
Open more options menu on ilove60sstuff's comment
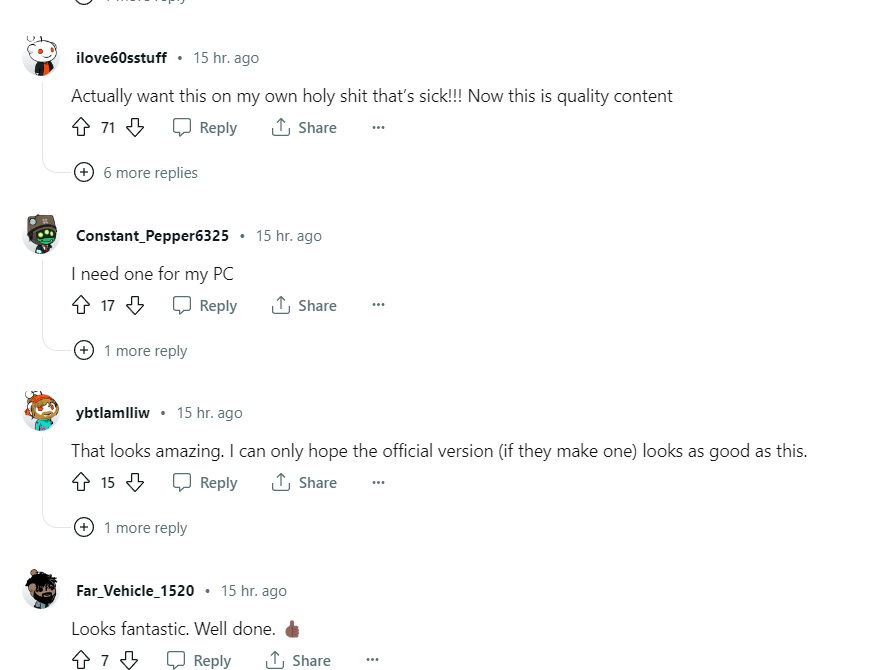pos(378,128)
